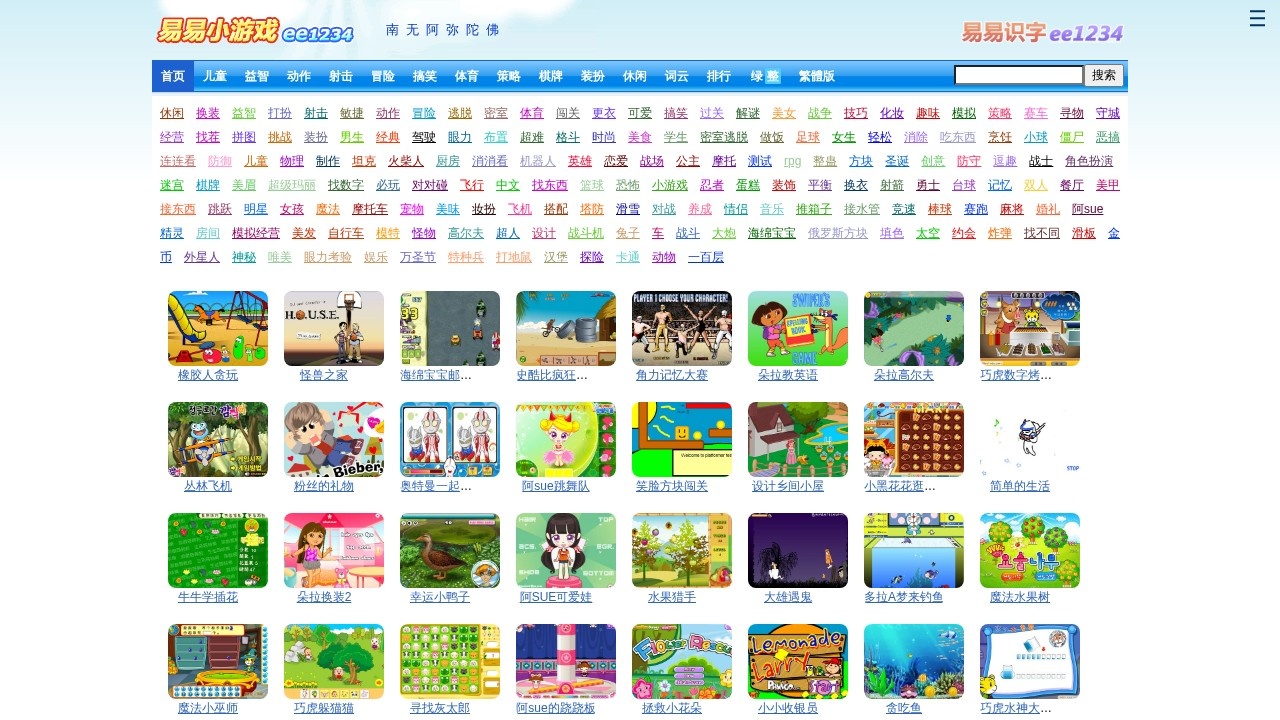Open the 橡胶人贪玩 game thumbnail

218,329
